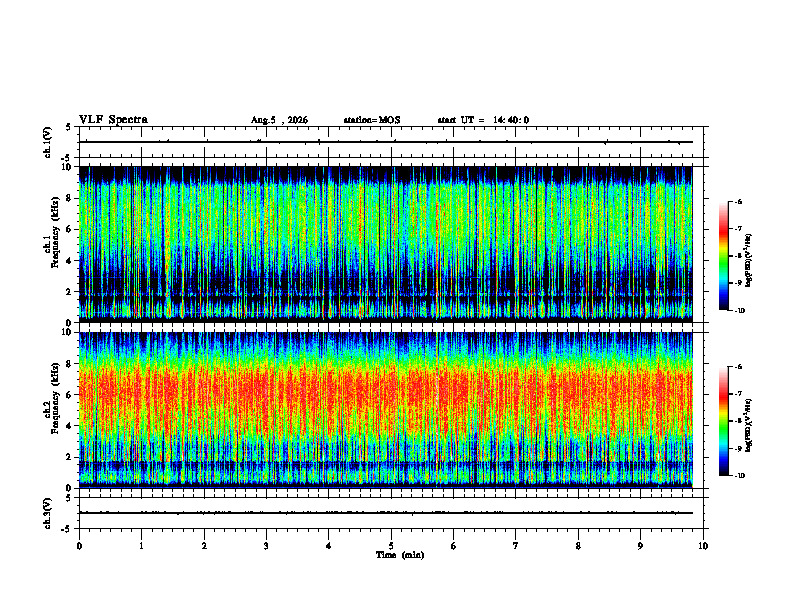
Task: Click the time axis tick label "1"
Action: tap(141, 546)
